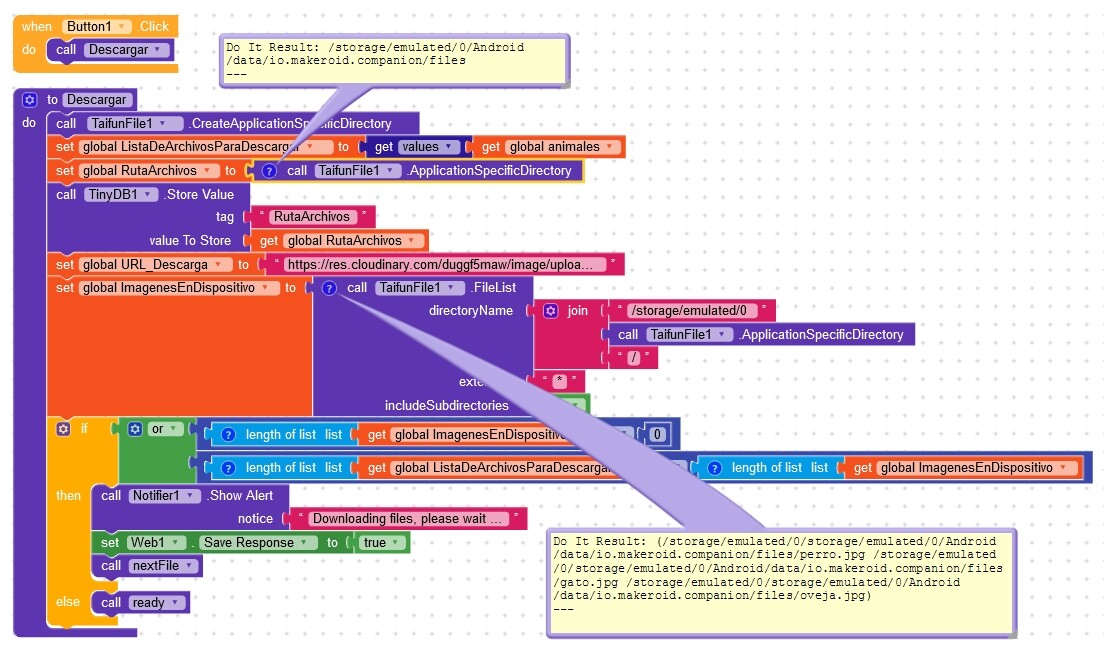Edit the "*" extension text string
Viewport: 1104px width, 650px height.
pos(559,381)
